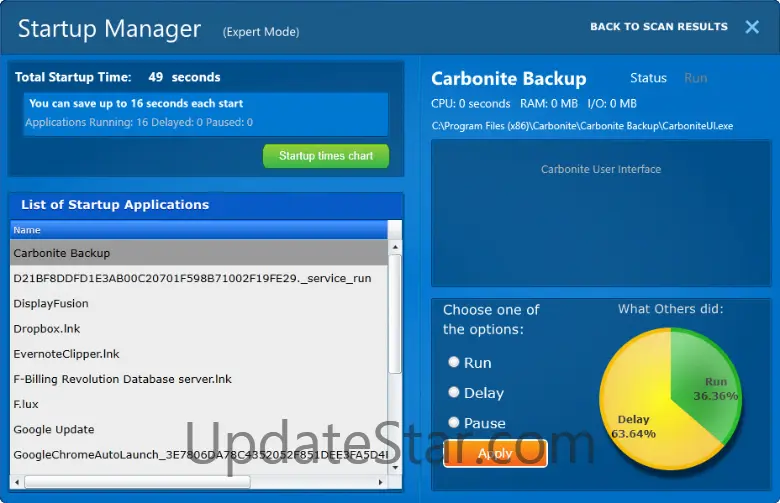
Task: Select the GoogleChromeAutoLaunch entry
Action: 198,455
